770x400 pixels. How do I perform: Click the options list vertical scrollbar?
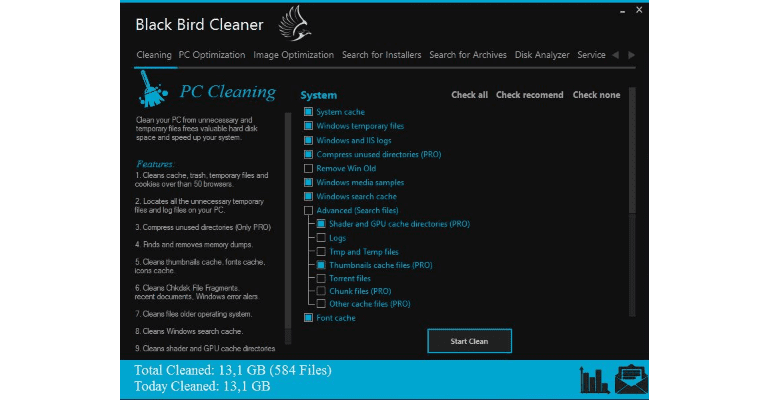tap(632, 201)
